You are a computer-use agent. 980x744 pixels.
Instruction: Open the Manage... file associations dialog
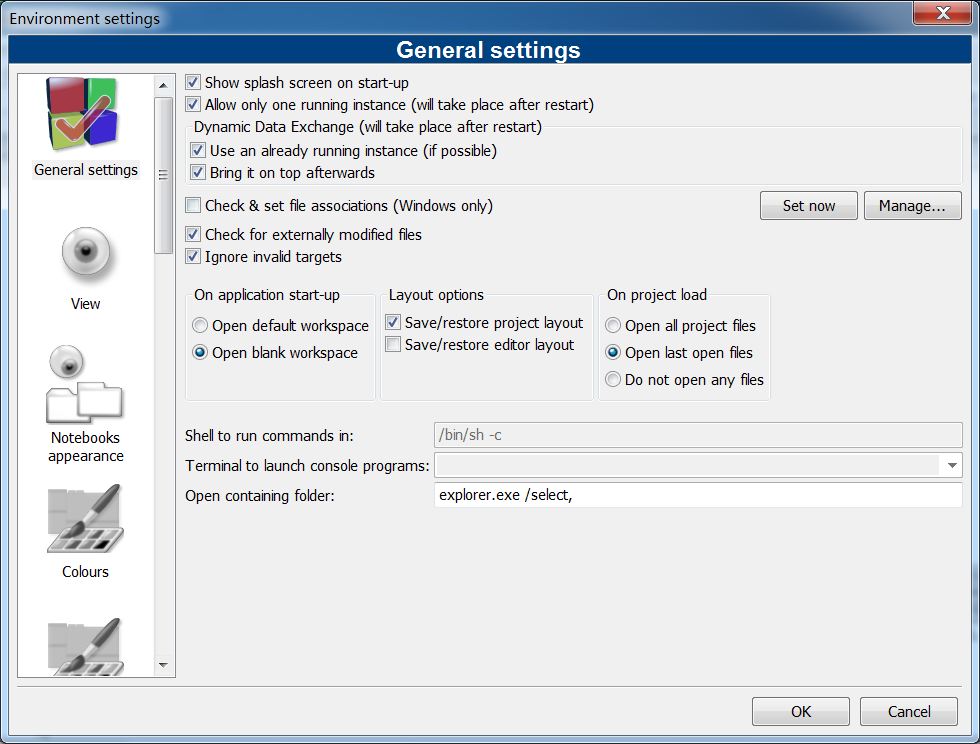[912, 206]
